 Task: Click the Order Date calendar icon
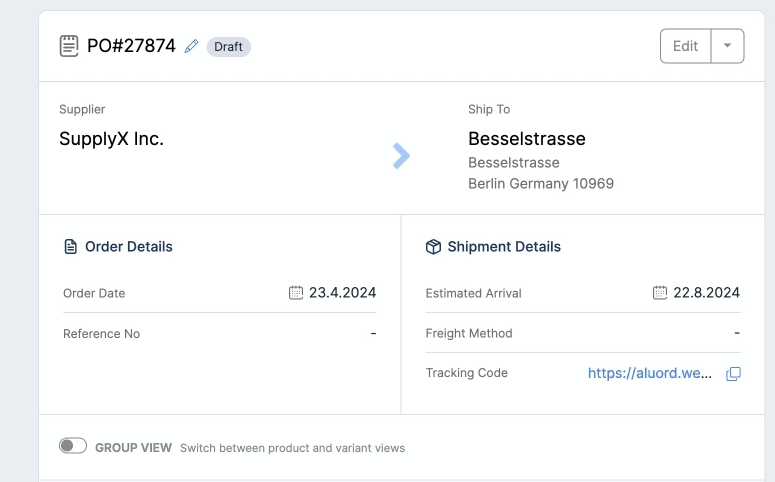(296, 293)
